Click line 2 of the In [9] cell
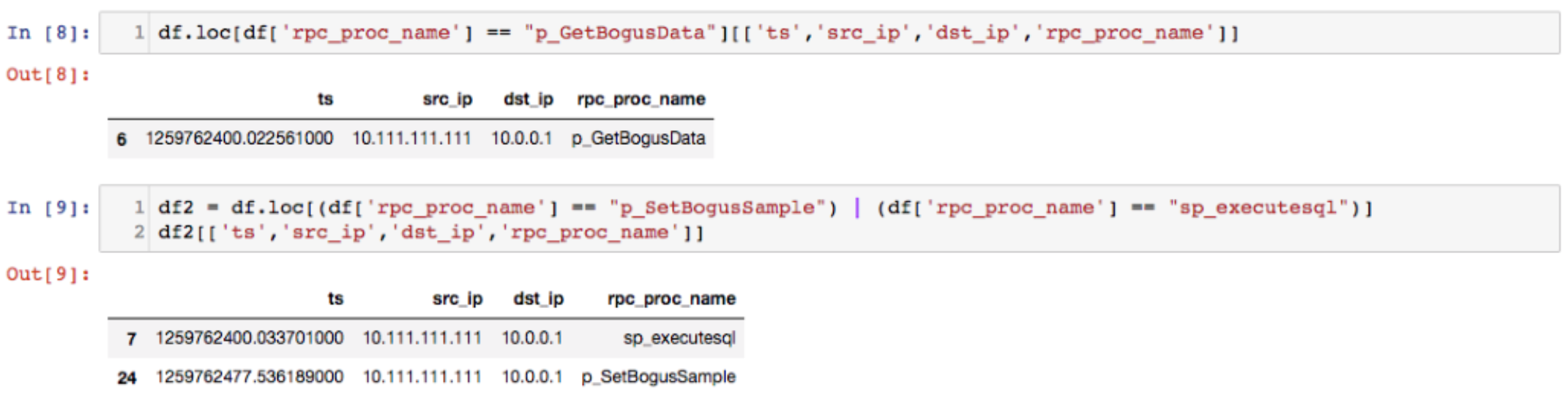The width and height of the screenshot is (1568, 398). point(431,233)
